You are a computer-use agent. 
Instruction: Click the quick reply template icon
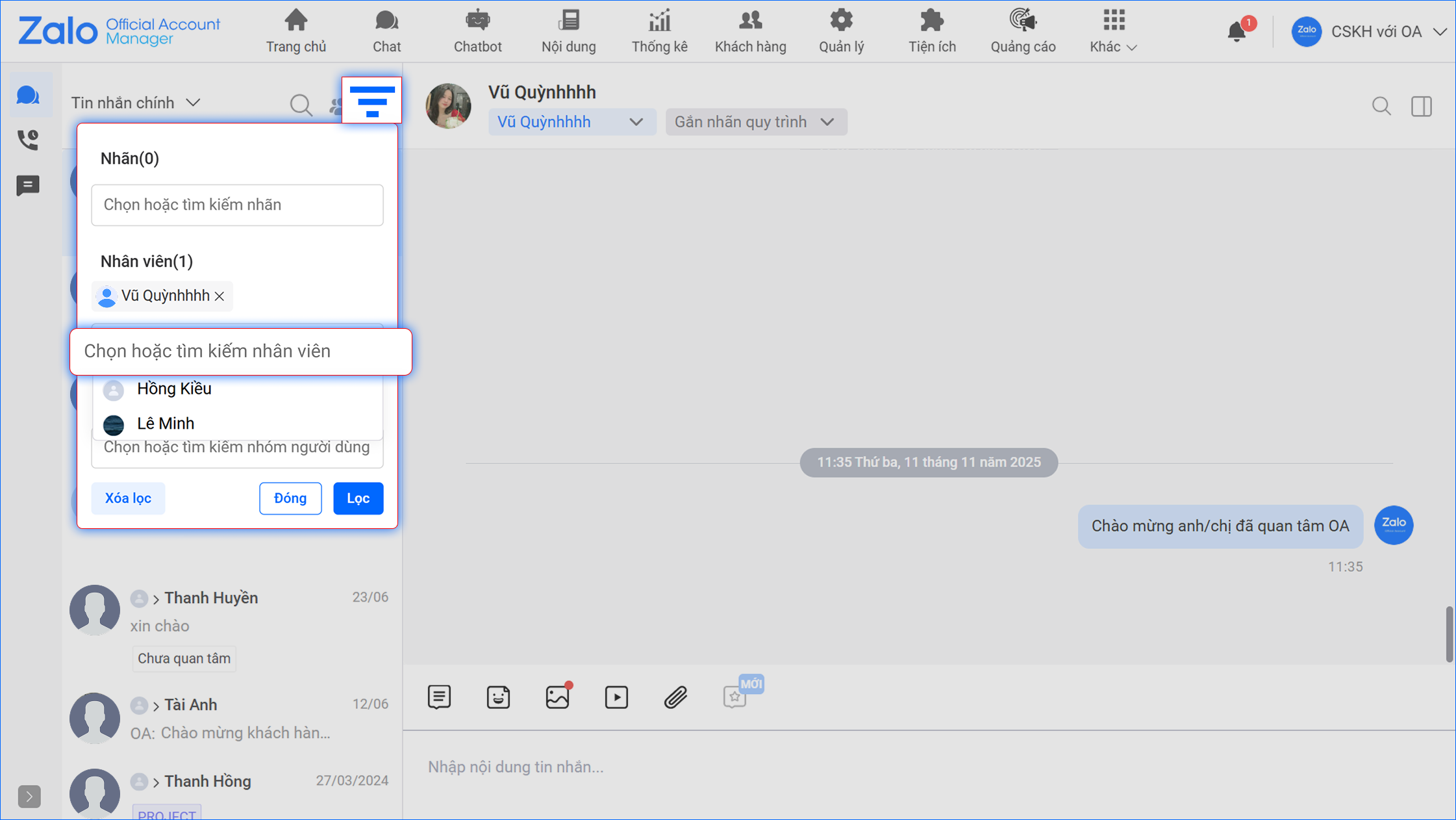[x=439, y=697]
